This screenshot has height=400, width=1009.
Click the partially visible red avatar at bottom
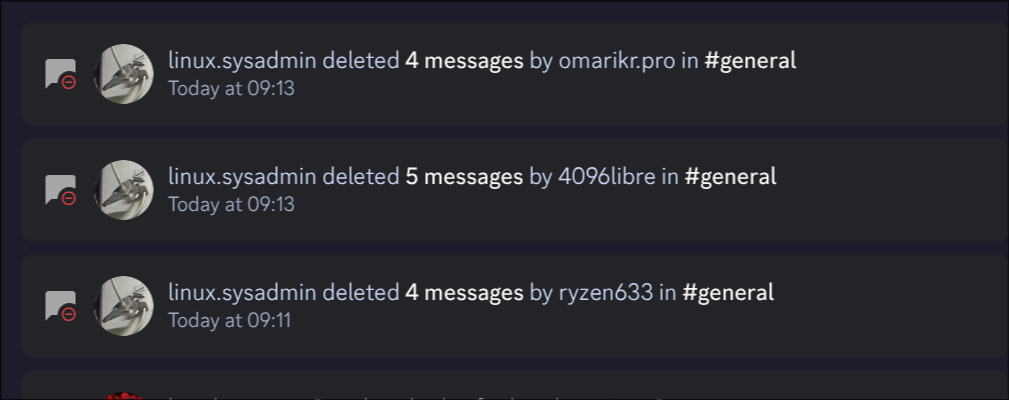point(123,395)
